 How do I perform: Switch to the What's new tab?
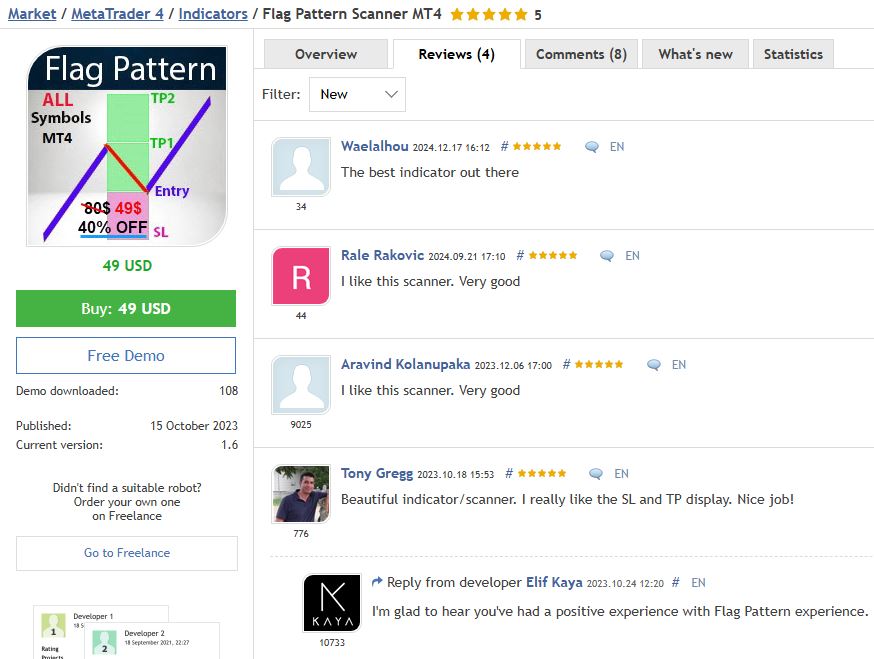[695, 54]
